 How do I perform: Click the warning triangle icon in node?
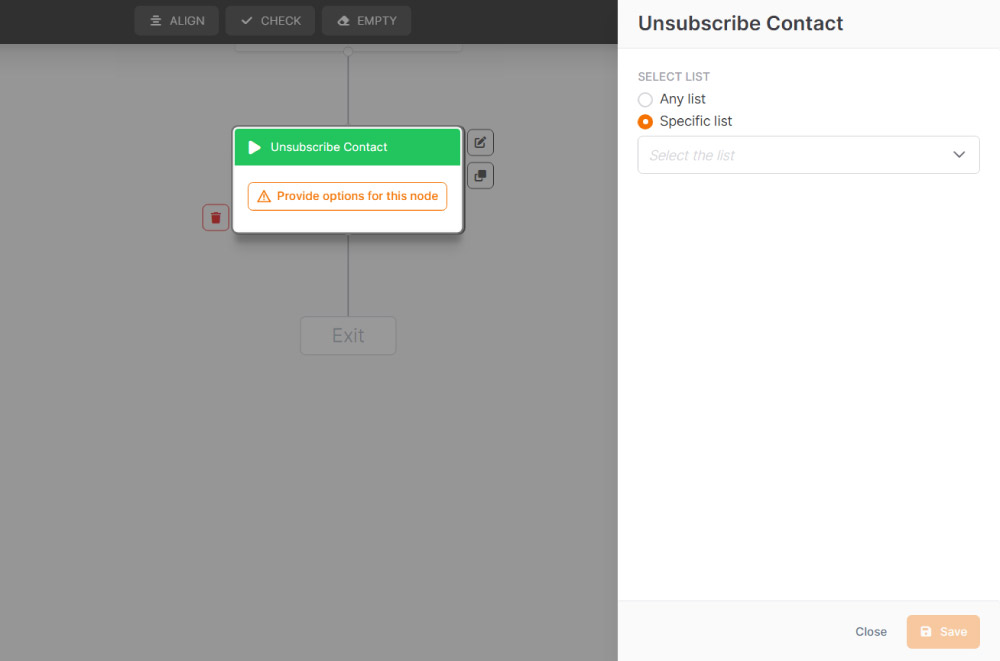pyautogui.click(x=264, y=196)
